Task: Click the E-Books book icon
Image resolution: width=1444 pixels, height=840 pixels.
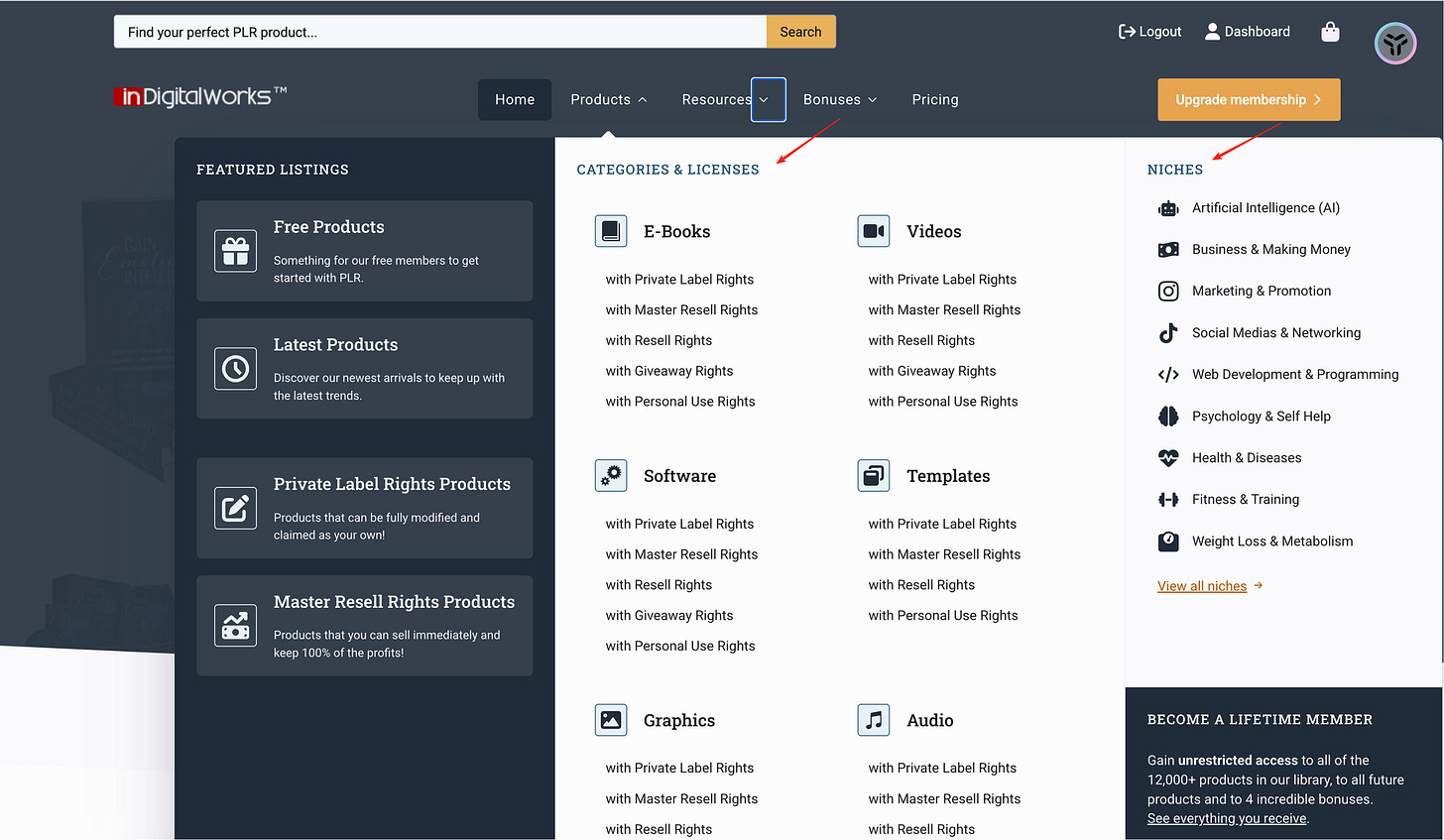Action: pos(611,231)
